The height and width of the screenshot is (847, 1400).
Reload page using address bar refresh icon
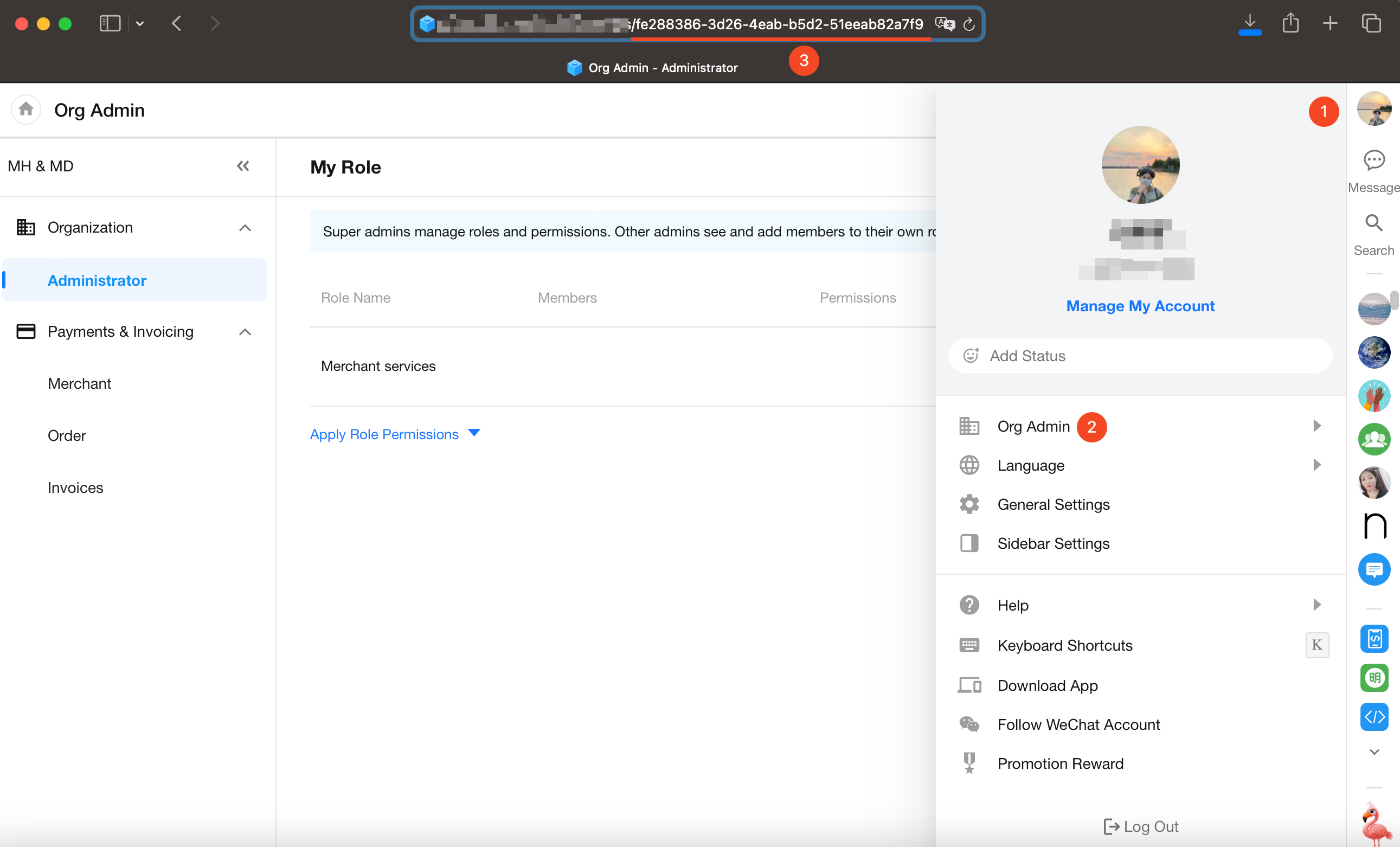coord(969,24)
